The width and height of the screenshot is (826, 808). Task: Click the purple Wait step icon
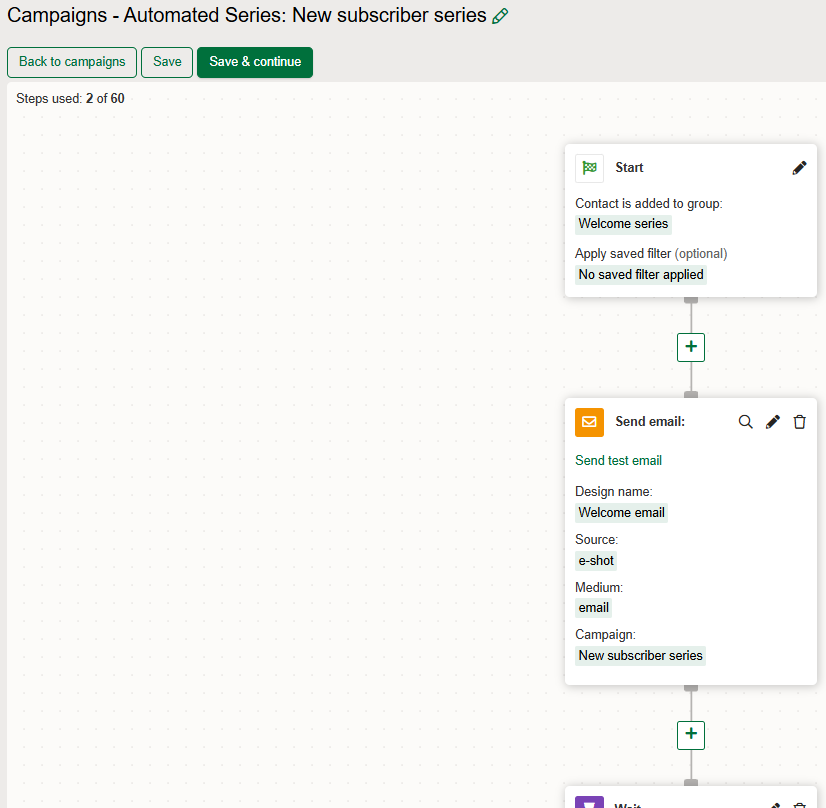(589, 803)
